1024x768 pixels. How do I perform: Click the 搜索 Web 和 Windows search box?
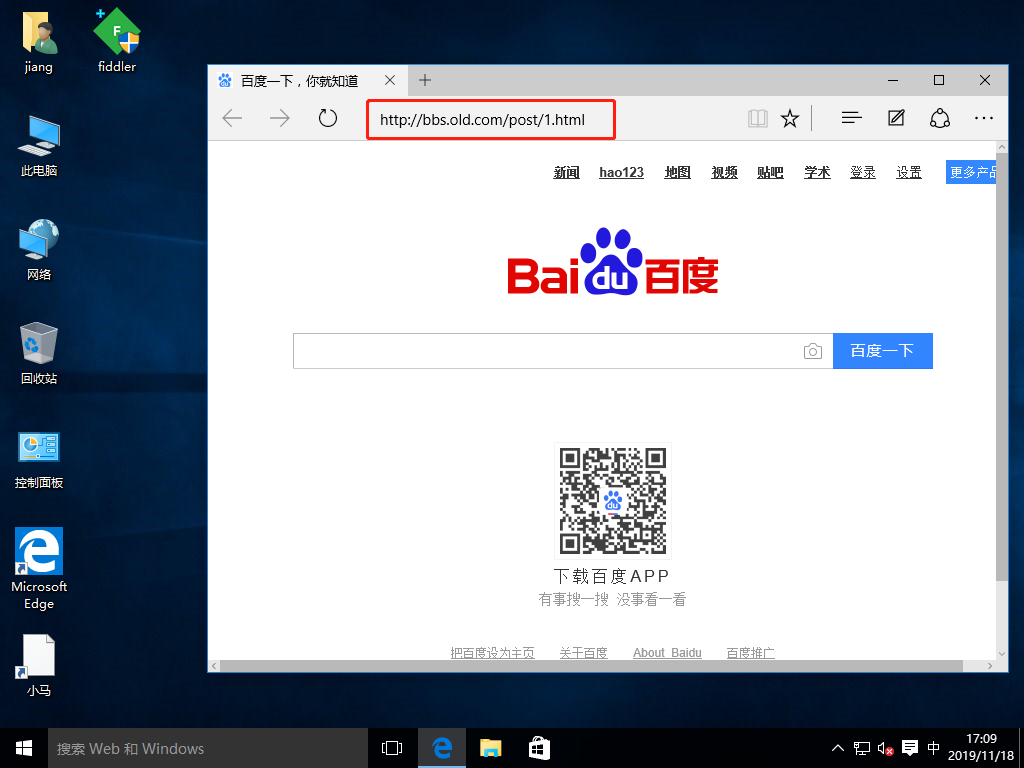pyautogui.click(x=208, y=748)
